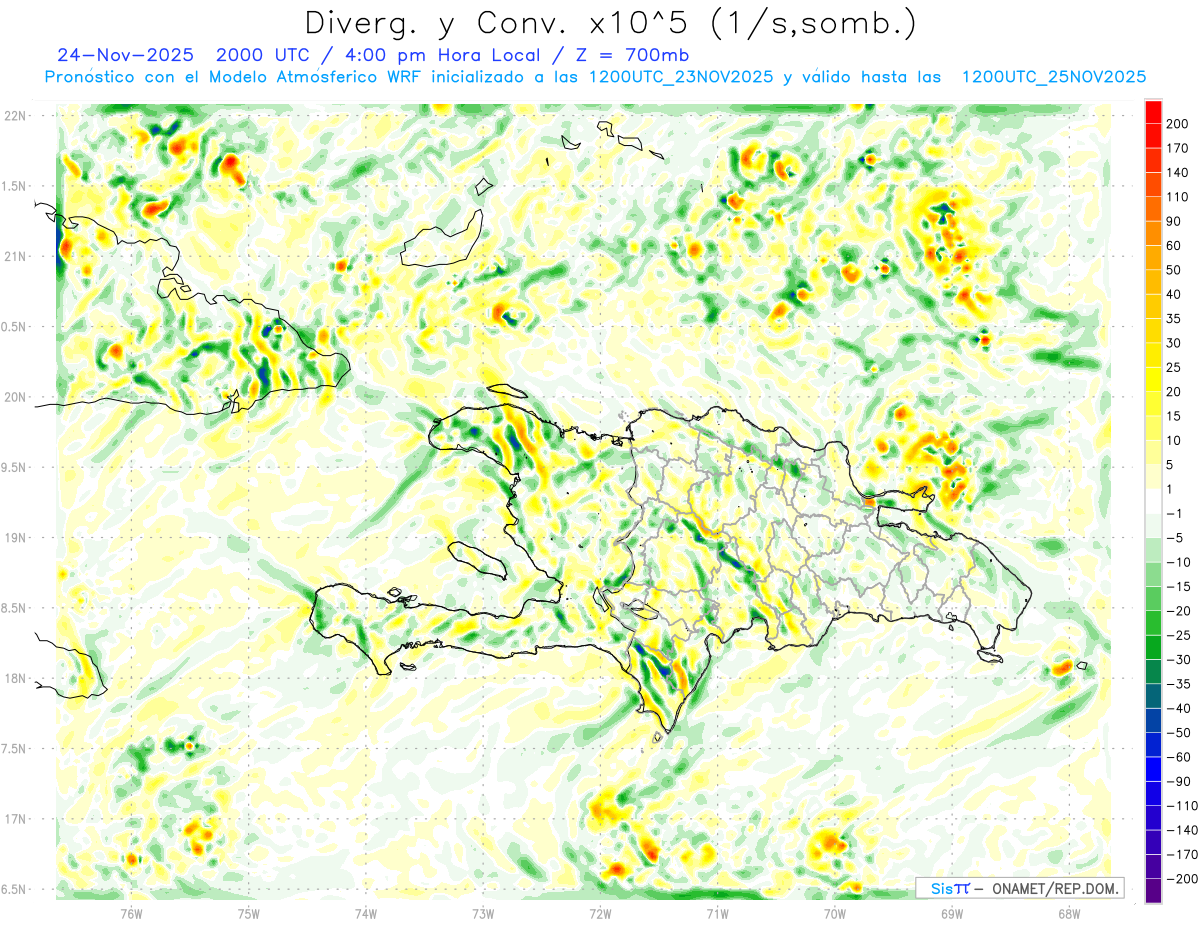Image resolution: width=1200 pixels, height=927 pixels.
Task: Select the white colorbar segment between 1 and -1
Action: pyautogui.click(x=1153, y=501)
